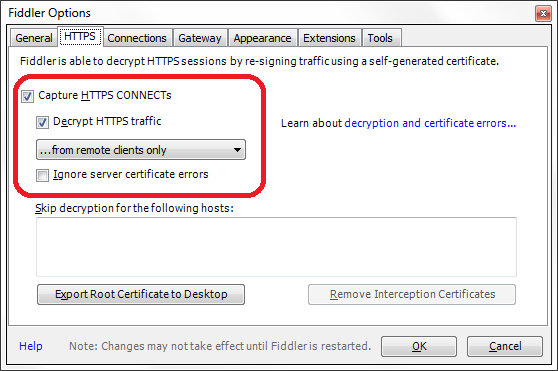This screenshot has width=558, height=371.
Task: Open the '...from remote clients only' dropdown
Action: [141, 150]
